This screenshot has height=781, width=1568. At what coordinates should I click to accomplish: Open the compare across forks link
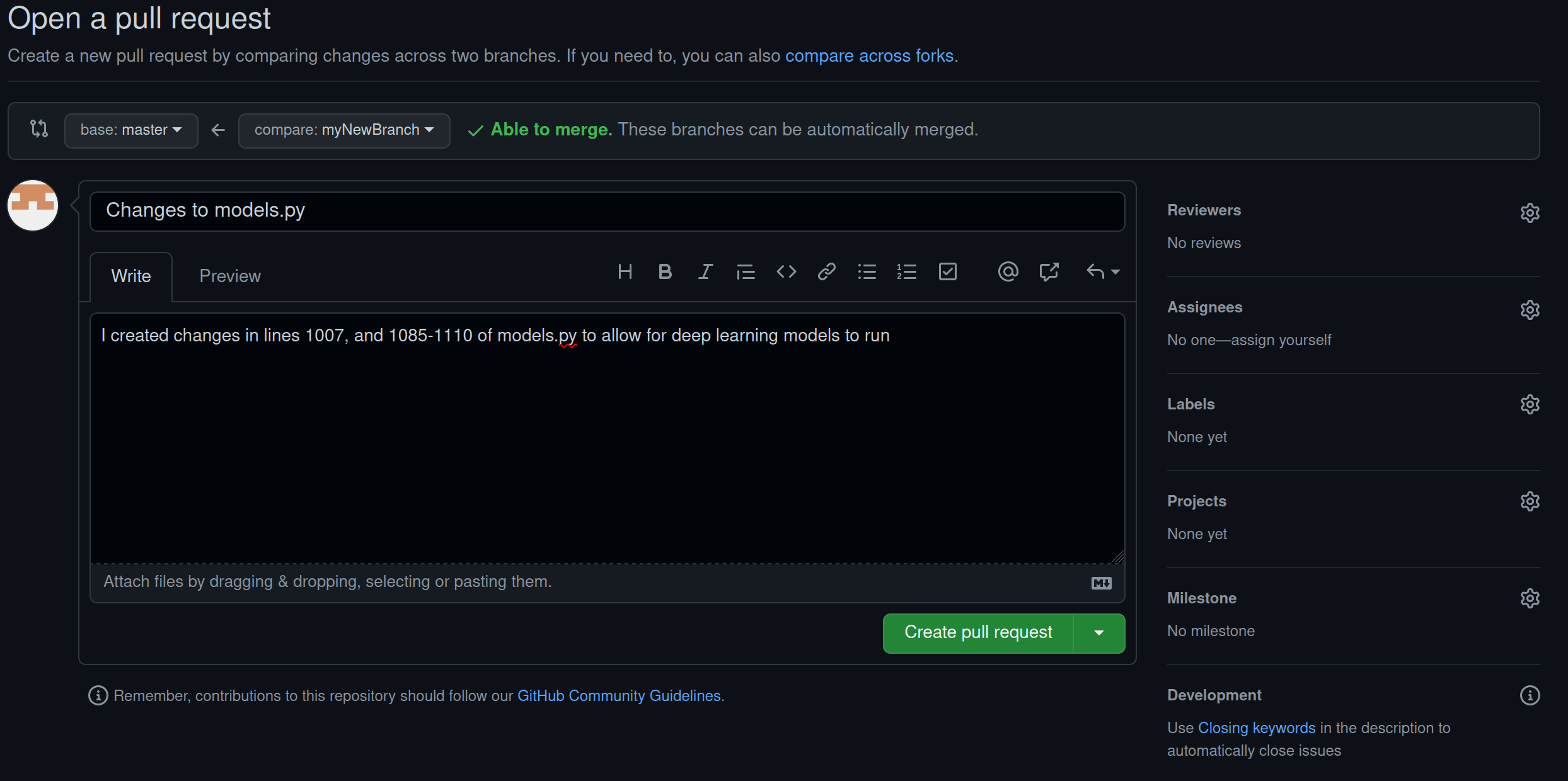click(x=869, y=56)
